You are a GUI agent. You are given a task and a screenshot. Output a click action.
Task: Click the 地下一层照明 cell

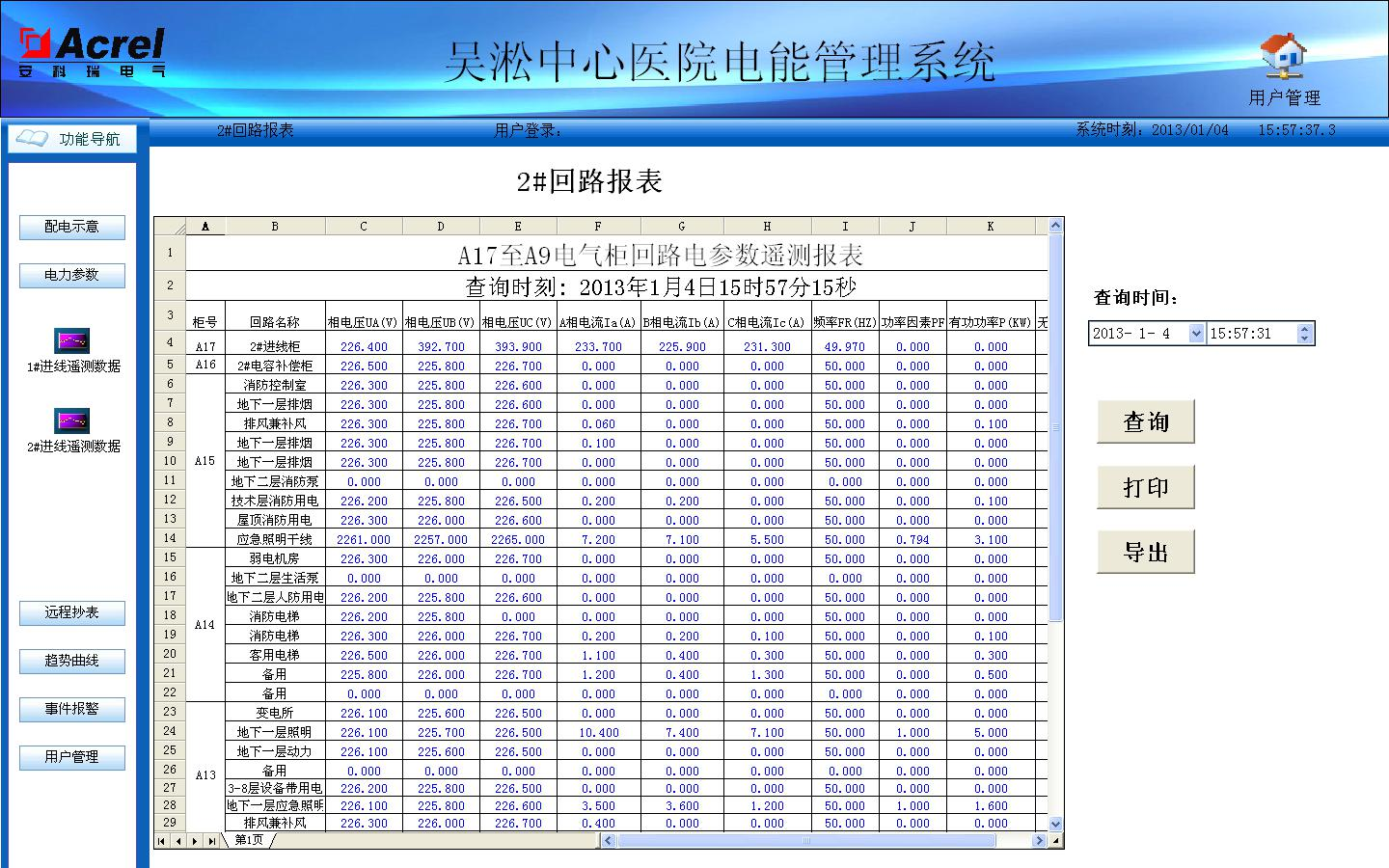click(x=275, y=732)
